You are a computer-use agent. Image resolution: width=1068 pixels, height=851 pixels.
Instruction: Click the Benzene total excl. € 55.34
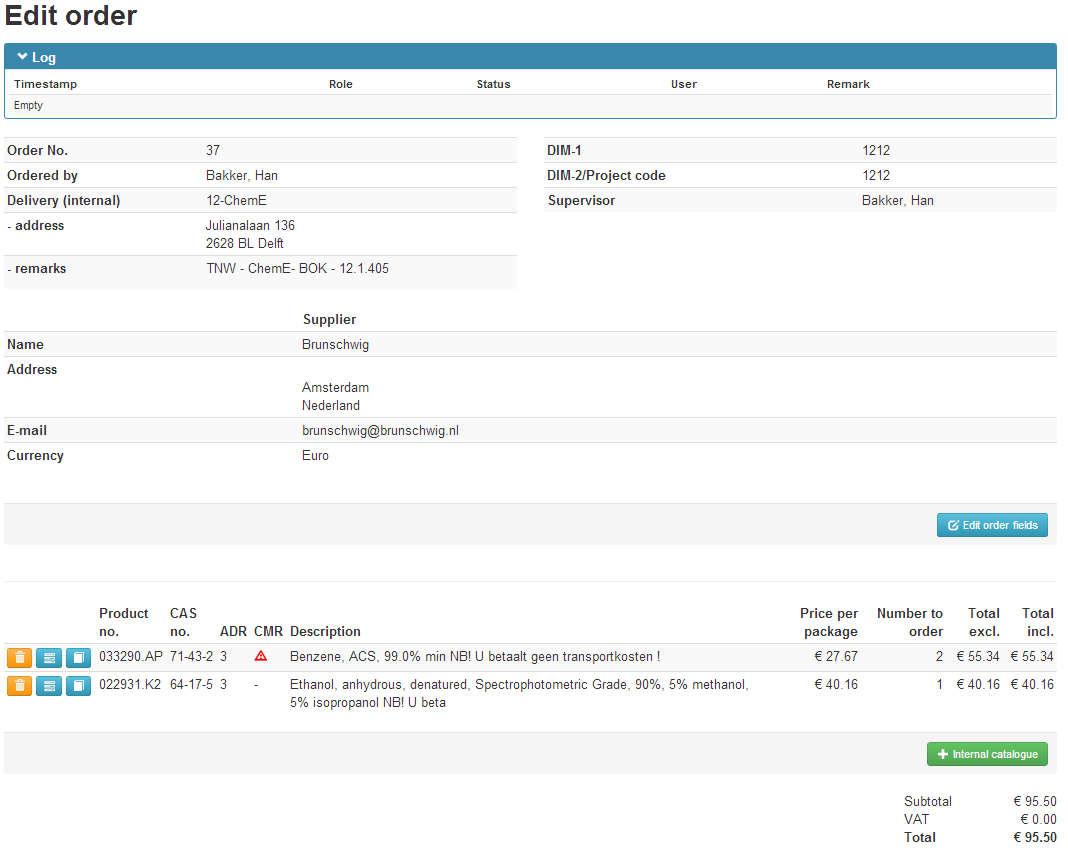coord(978,656)
